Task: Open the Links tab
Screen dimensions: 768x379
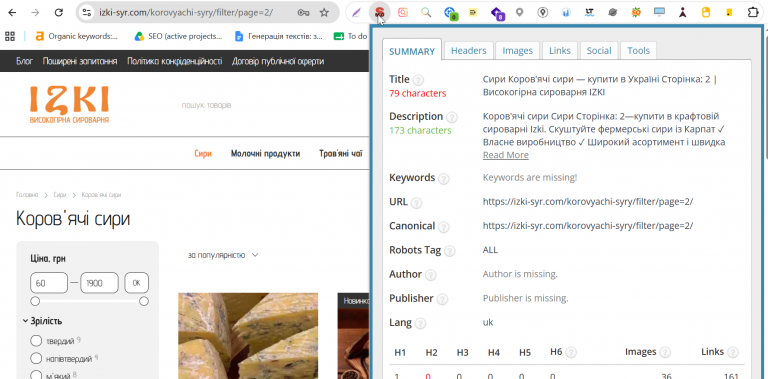Action: coord(560,50)
